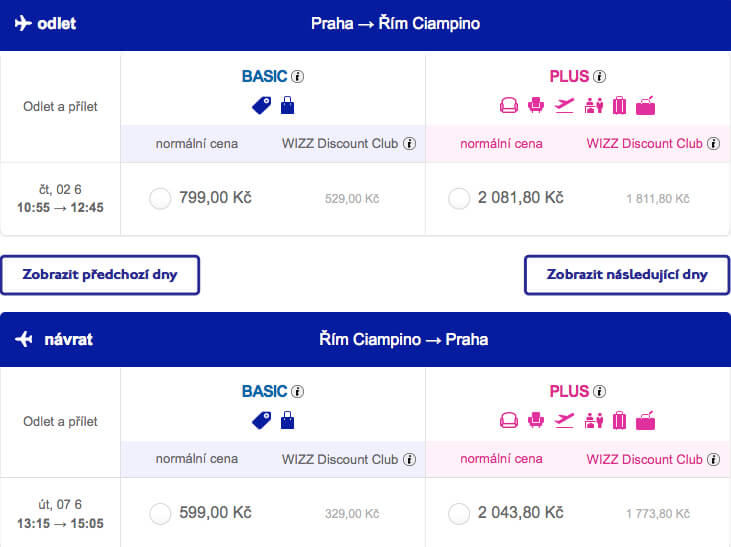Viewport: 731px width, 547px height.
Task: Click the pink seat icon in outbound PLUS
Action: pos(536,105)
